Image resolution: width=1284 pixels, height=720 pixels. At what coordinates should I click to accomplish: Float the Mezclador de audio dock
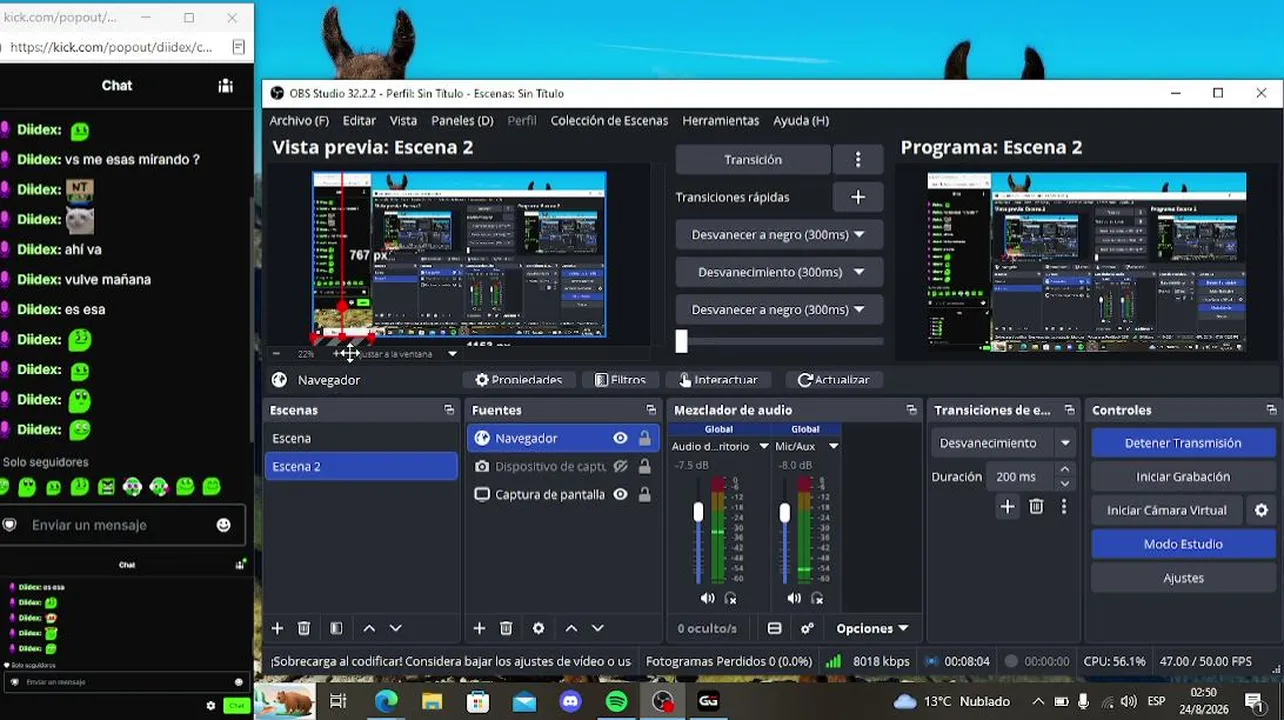[x=911, y=410]
